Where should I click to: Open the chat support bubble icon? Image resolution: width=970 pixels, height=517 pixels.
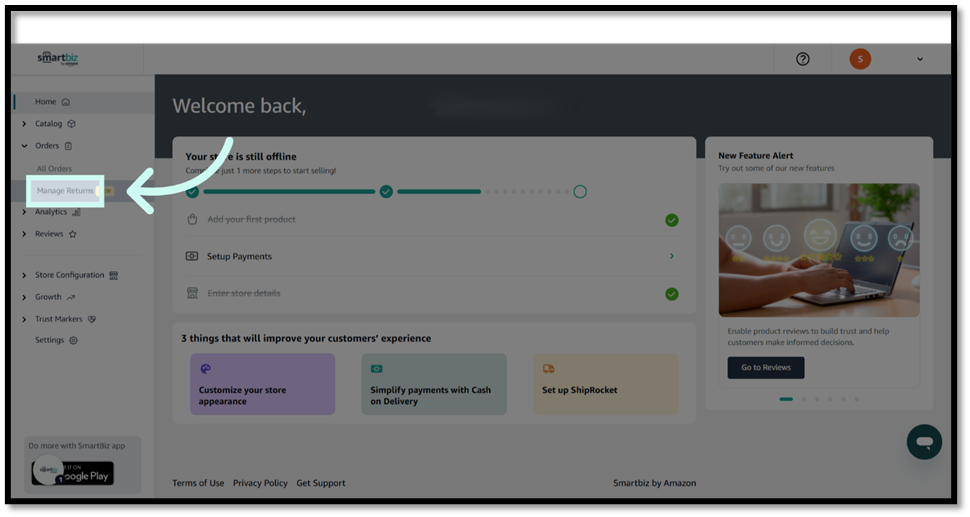[924, 442]
